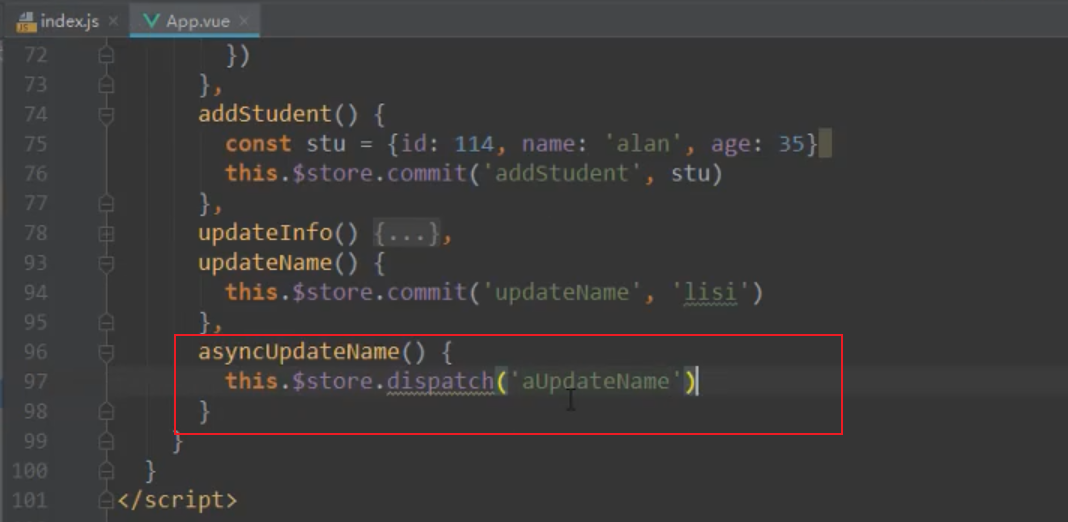Close the App.vue tab
Image resolution: width=1068 pixels, height=522 pixels.
[245, 22]
